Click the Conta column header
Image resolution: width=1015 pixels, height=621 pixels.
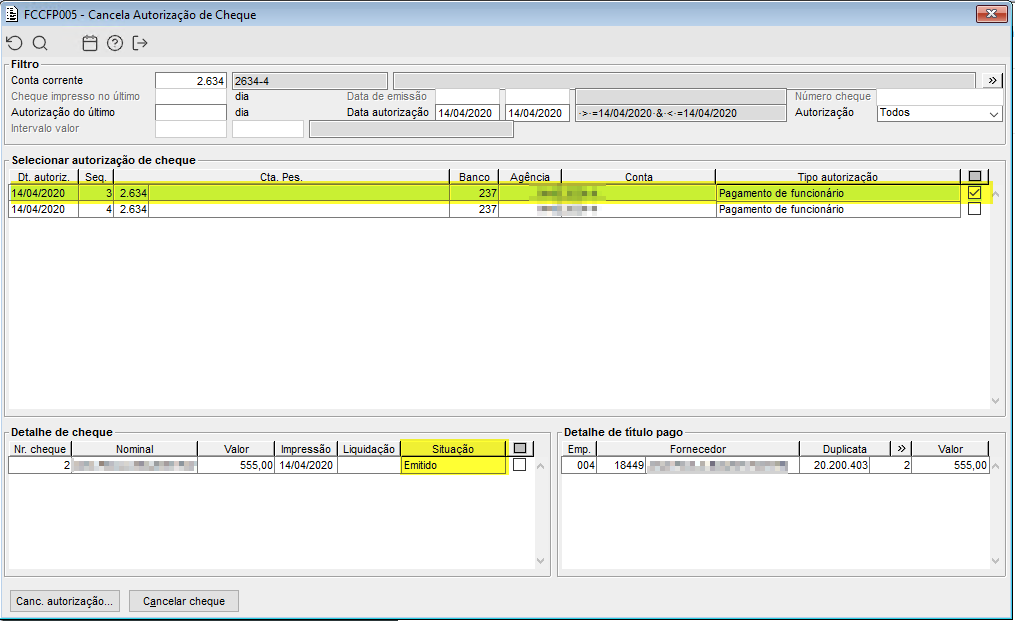pos(639,177)
